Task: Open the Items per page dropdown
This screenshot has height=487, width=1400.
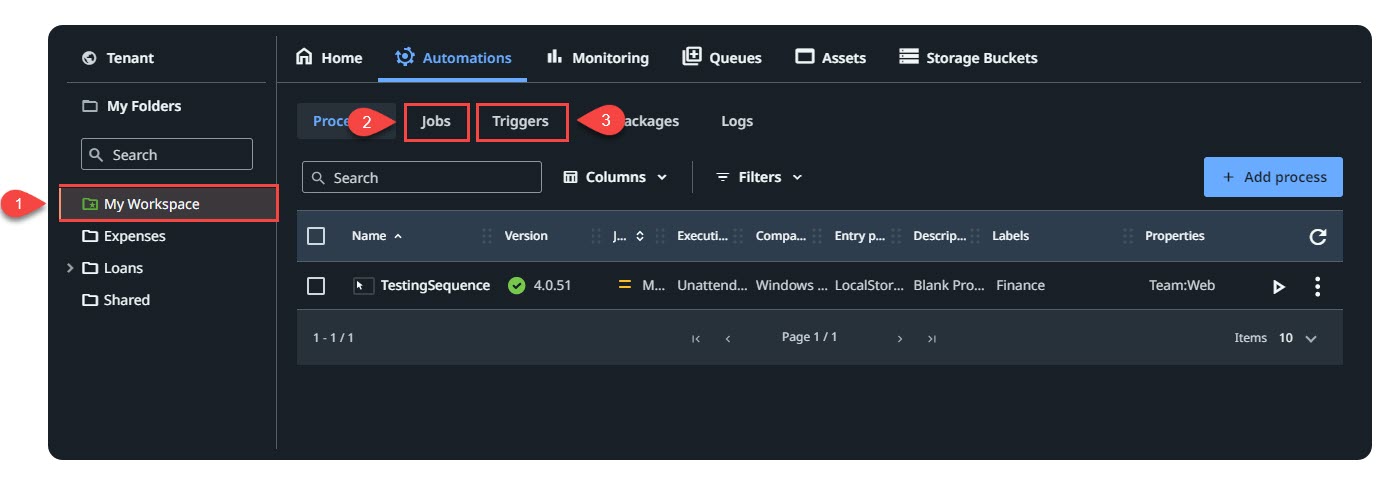Action: tap(1298, 338)
